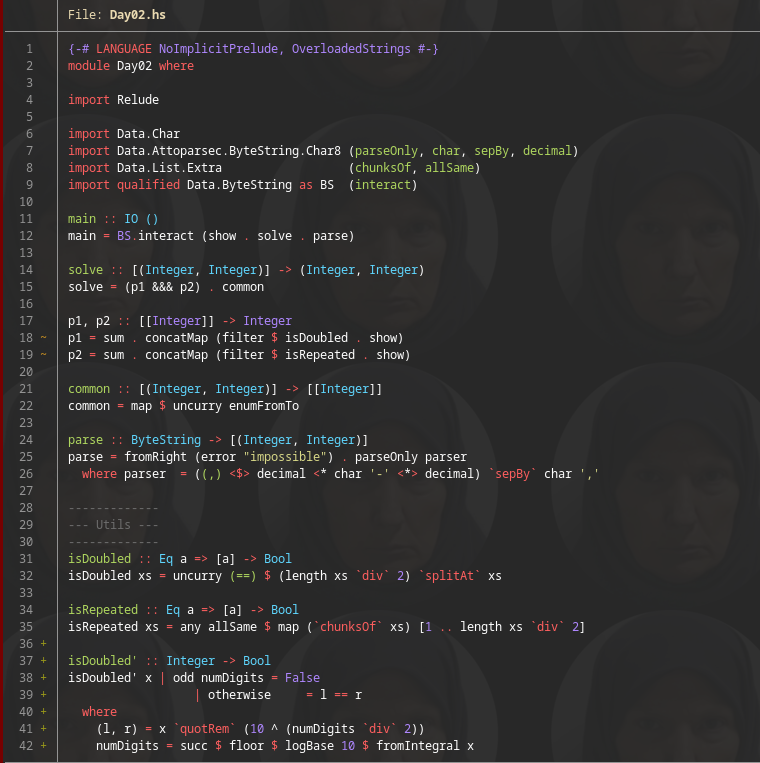Click the modified marker '~' on line 19
This screenshot has width=760, height=763.
44,354
